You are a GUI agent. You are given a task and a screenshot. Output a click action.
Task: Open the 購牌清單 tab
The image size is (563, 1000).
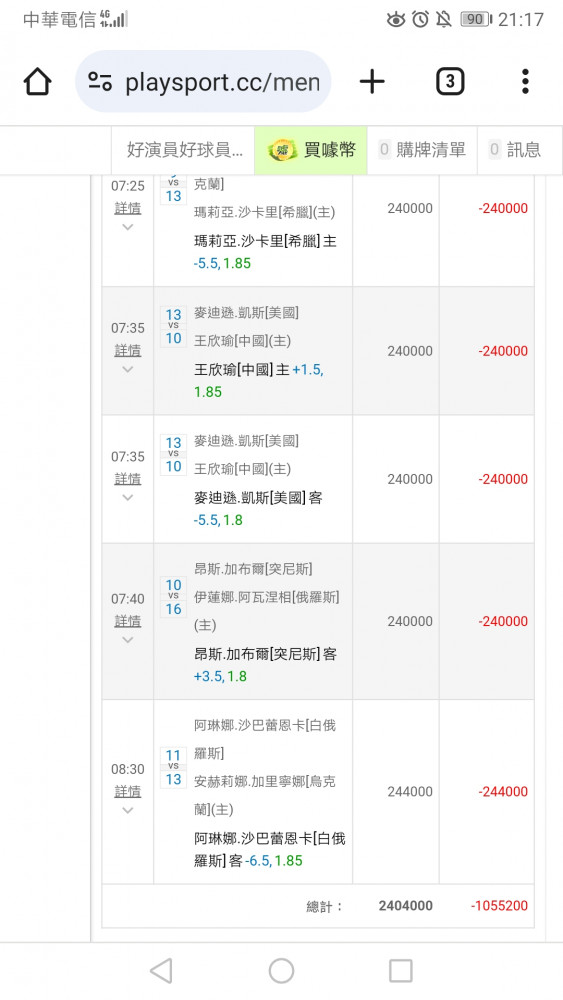[421, 150]
